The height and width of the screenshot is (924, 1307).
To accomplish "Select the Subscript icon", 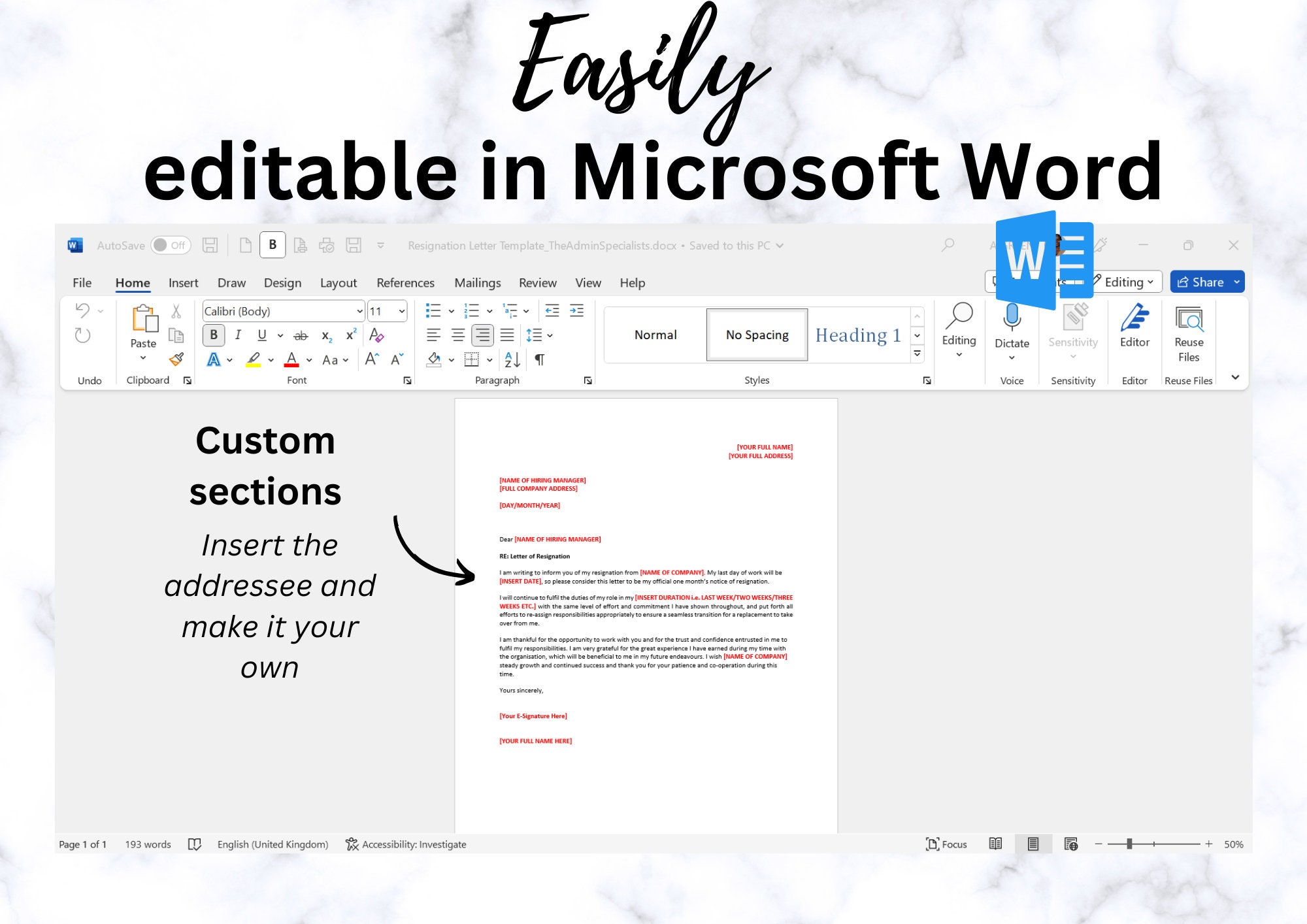I will pyautogui.click(x=327, y=335).
